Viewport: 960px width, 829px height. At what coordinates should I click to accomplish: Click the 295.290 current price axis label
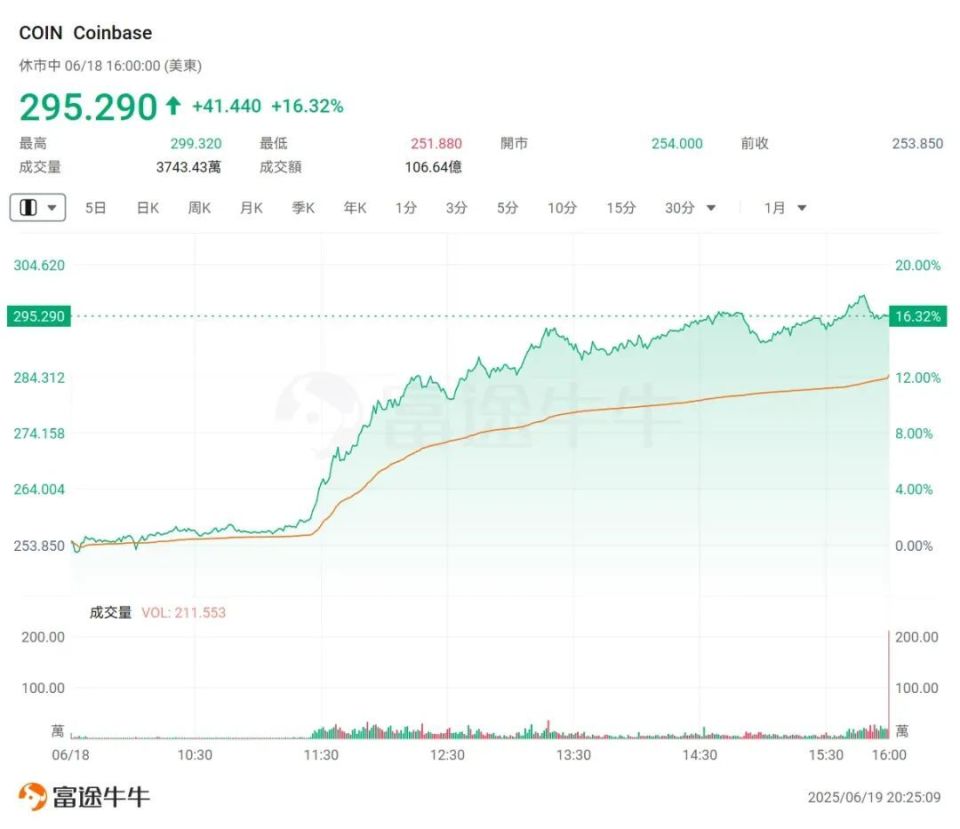coord(40,316)
